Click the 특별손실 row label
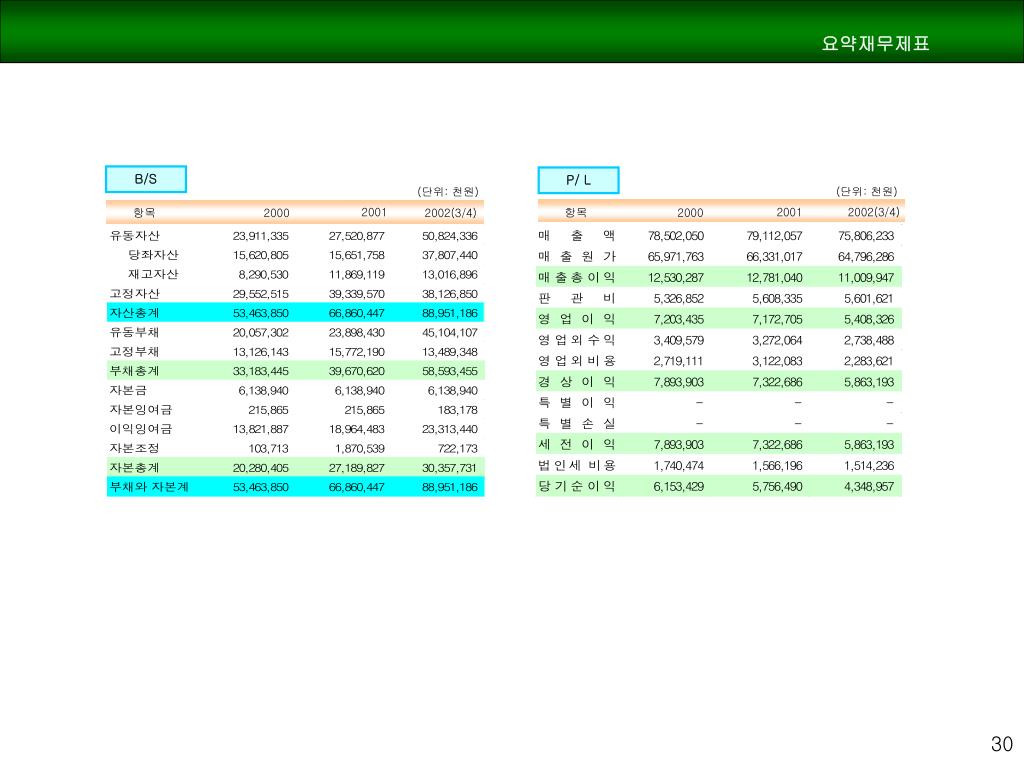Screen dimensions: 1024x768 point(577,423)
